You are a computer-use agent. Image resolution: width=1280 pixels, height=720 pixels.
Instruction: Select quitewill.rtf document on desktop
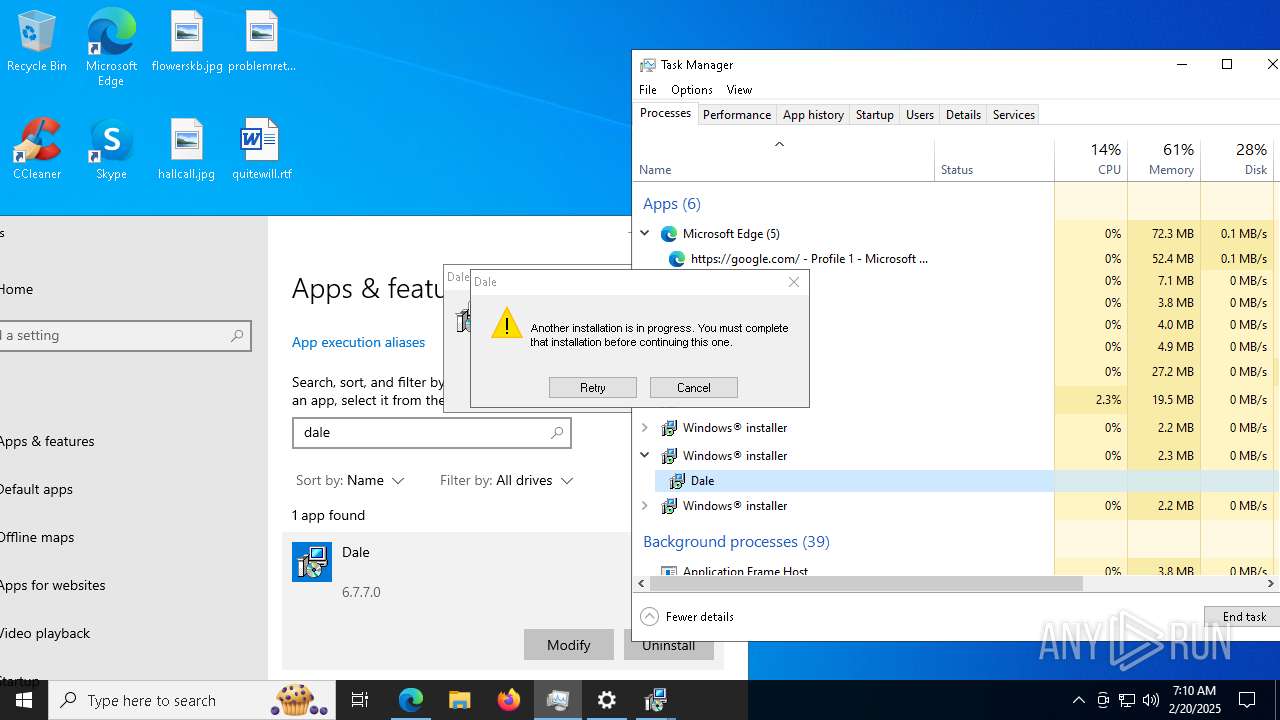coord(262,149)
